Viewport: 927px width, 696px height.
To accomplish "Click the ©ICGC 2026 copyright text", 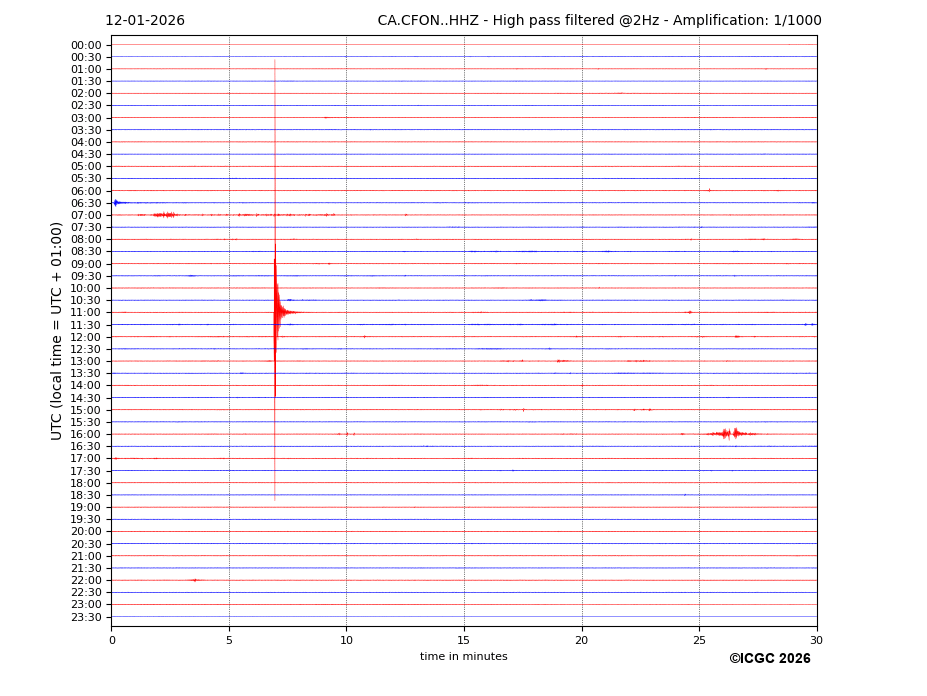I will coord(769,658).
